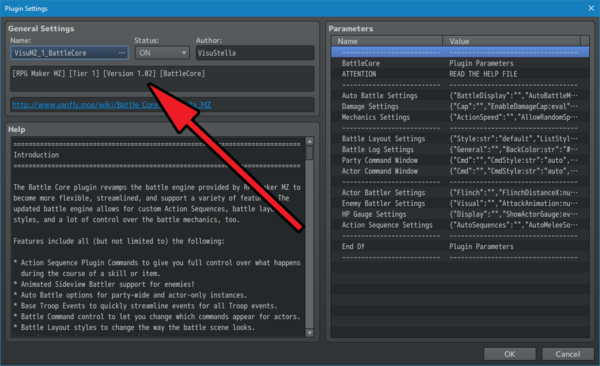
Task: Open the yanfly.moe wiki Battle Core link
Action: pos(111,105)
